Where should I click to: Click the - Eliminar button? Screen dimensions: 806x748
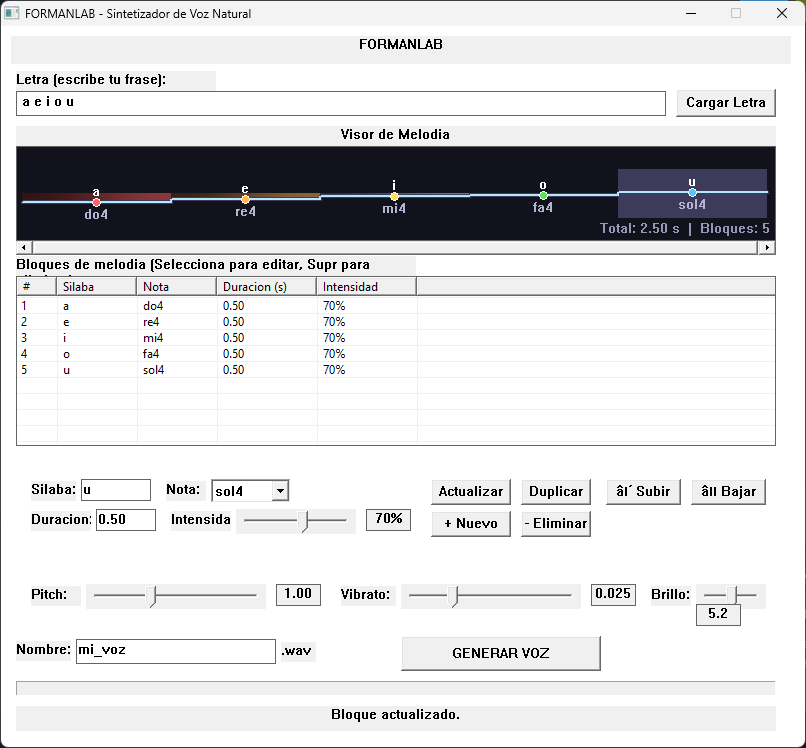[556, 524]
